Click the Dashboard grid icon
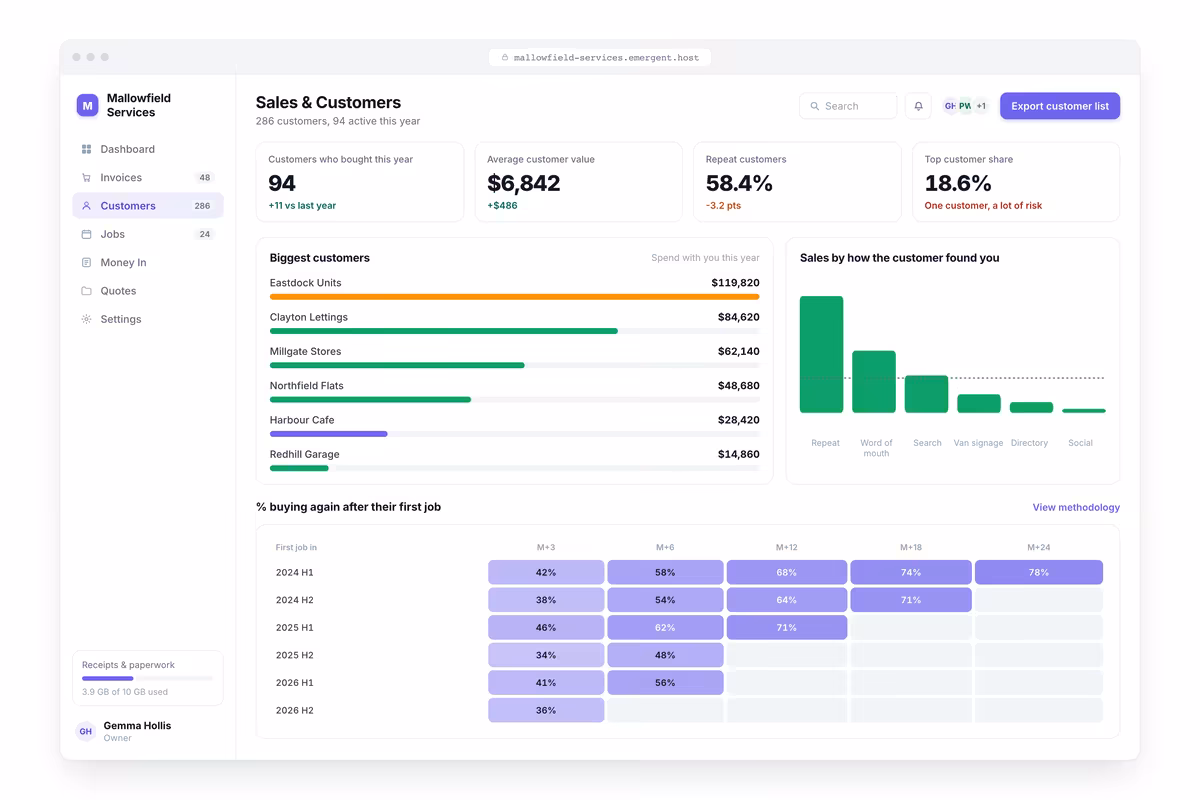This screenshot has height=800, width=1200. pos(86,149)
